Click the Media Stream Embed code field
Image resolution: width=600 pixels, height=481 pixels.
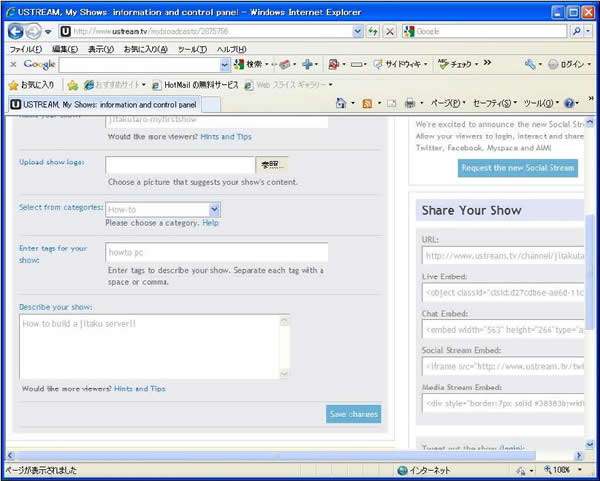503,403
